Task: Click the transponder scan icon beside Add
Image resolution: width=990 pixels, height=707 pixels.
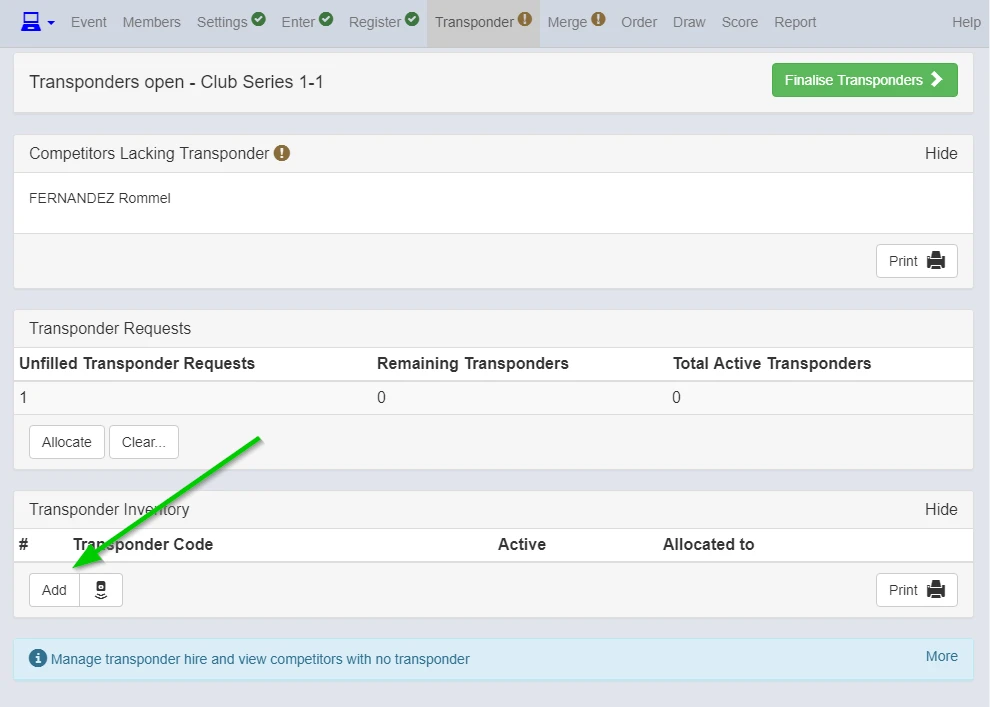Action: pyautogui.click(x=101, y=590)
